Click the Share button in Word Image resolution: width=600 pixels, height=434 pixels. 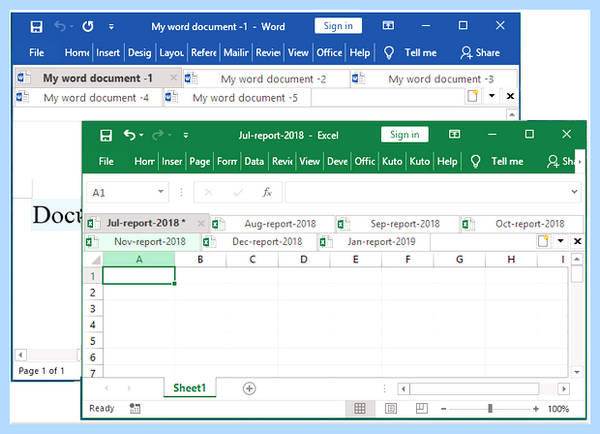(x=480, y=52)
